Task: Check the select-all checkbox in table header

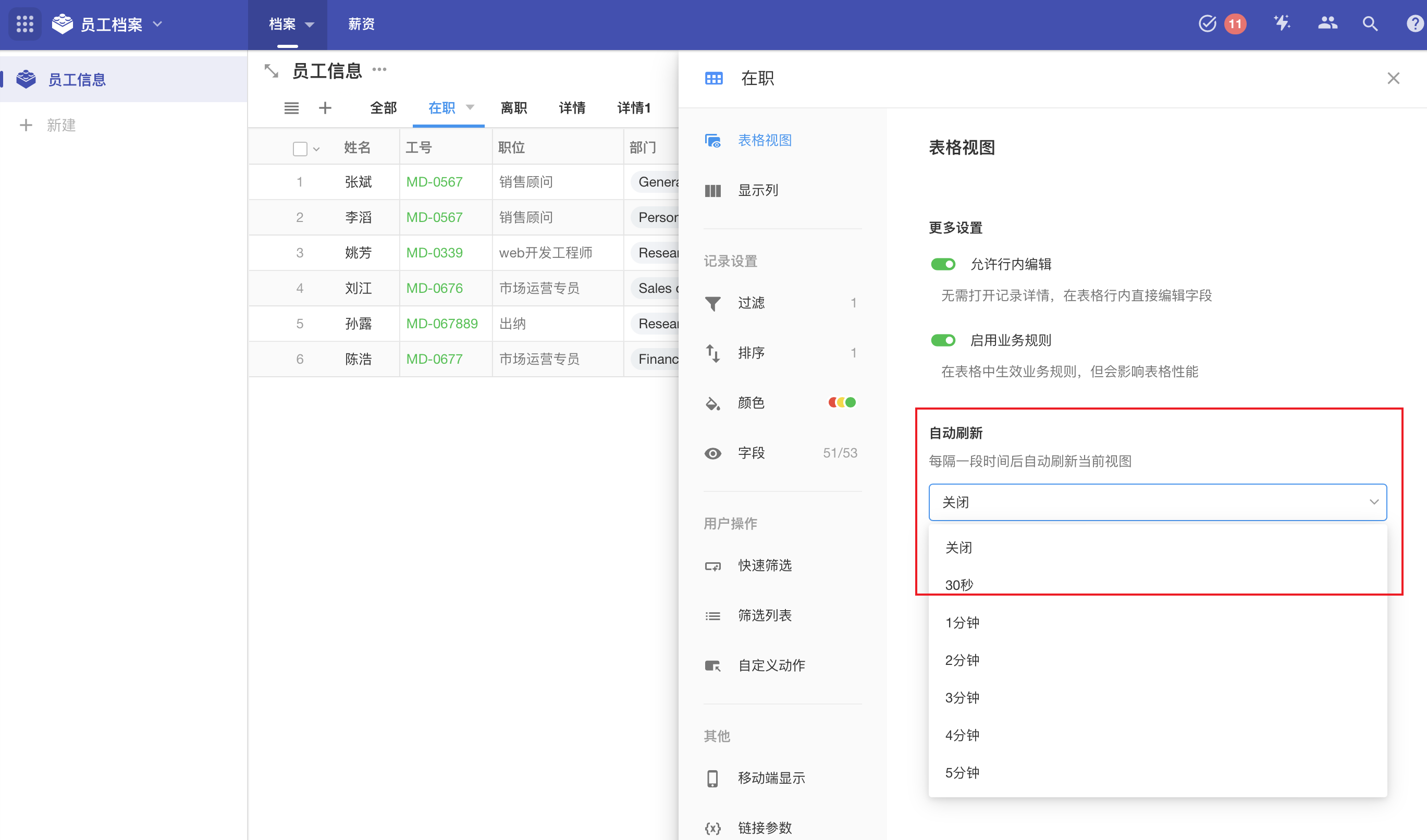Action: point(300,149)
